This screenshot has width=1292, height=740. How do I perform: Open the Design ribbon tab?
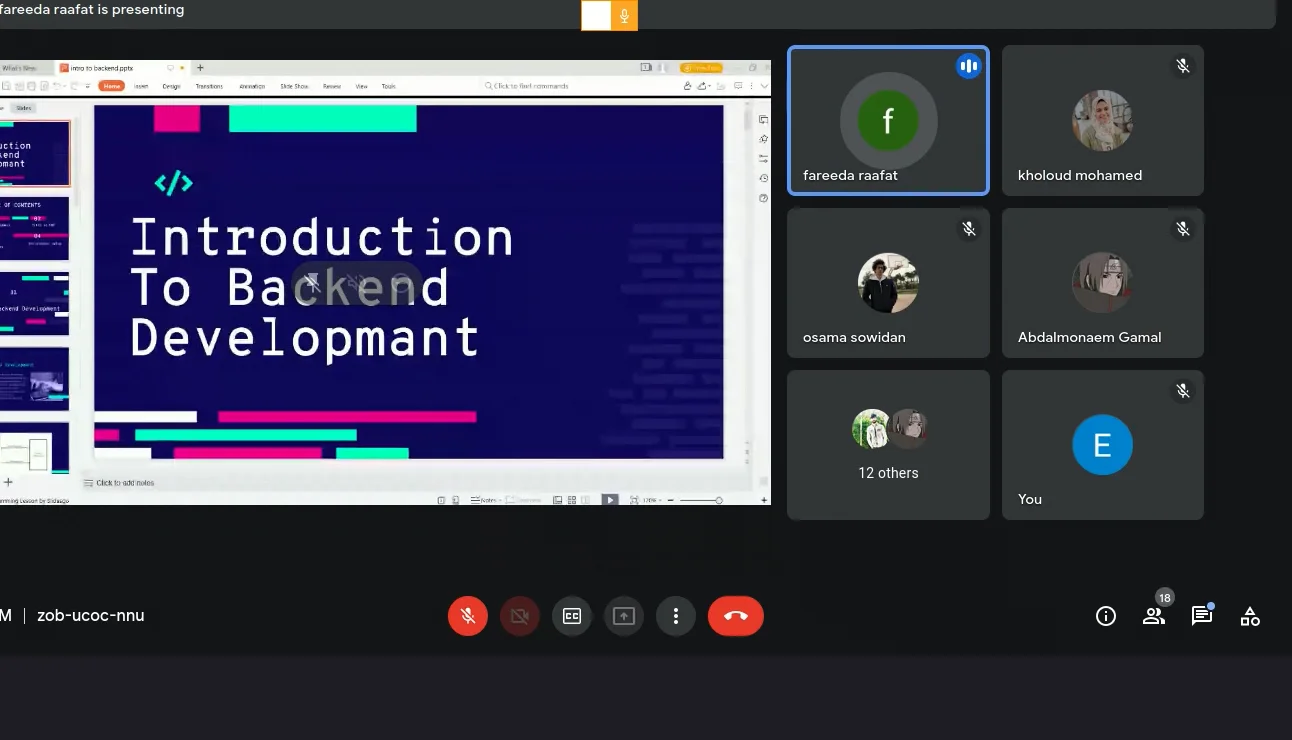pyautogui.click(x=171, y=86)
